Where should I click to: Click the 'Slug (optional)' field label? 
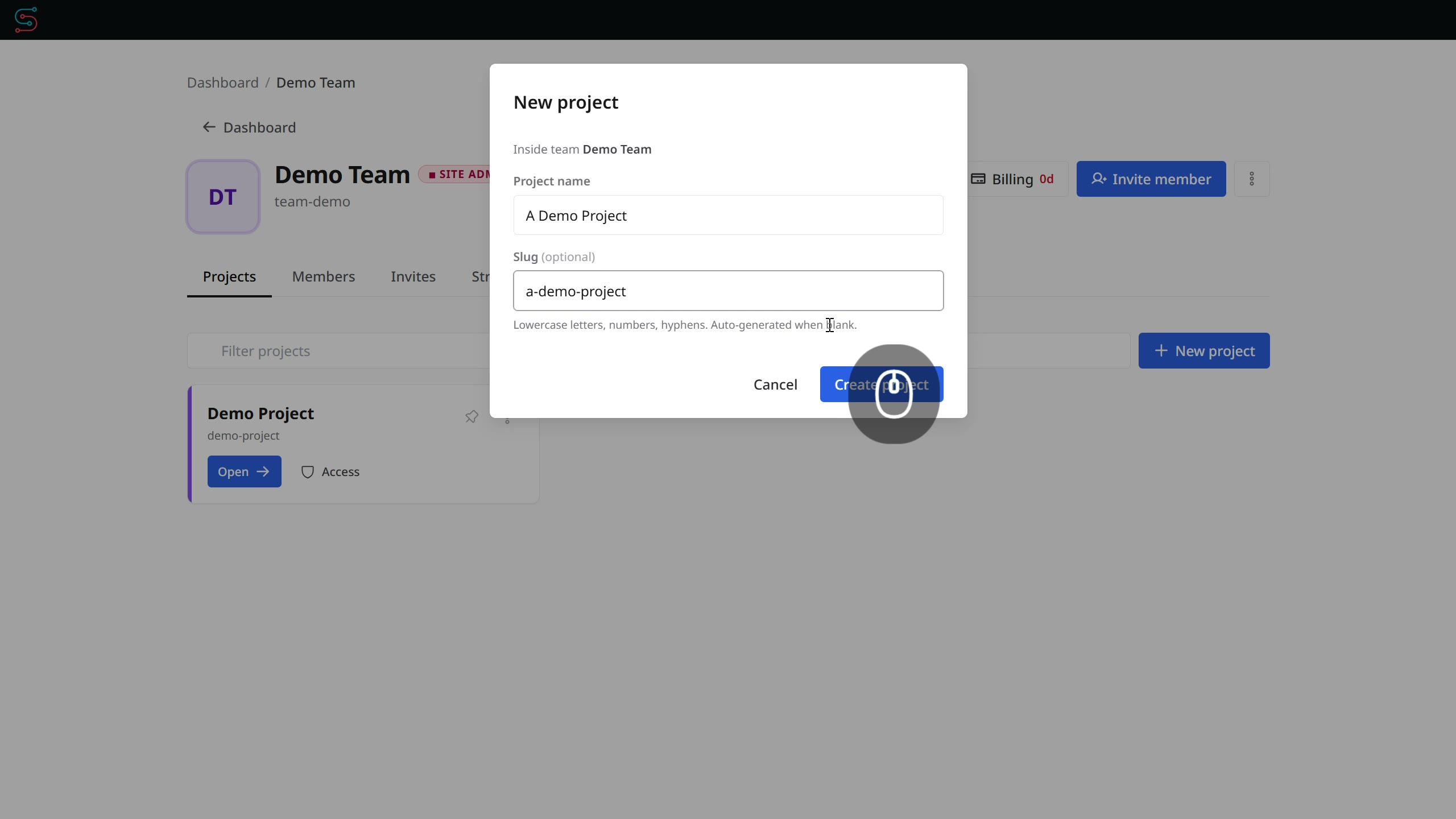[554, 257]
